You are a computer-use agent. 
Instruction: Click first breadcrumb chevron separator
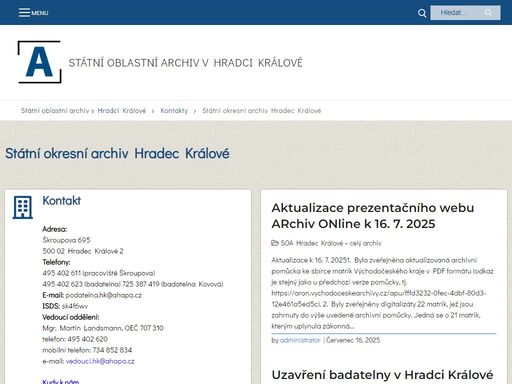point(153,111)
